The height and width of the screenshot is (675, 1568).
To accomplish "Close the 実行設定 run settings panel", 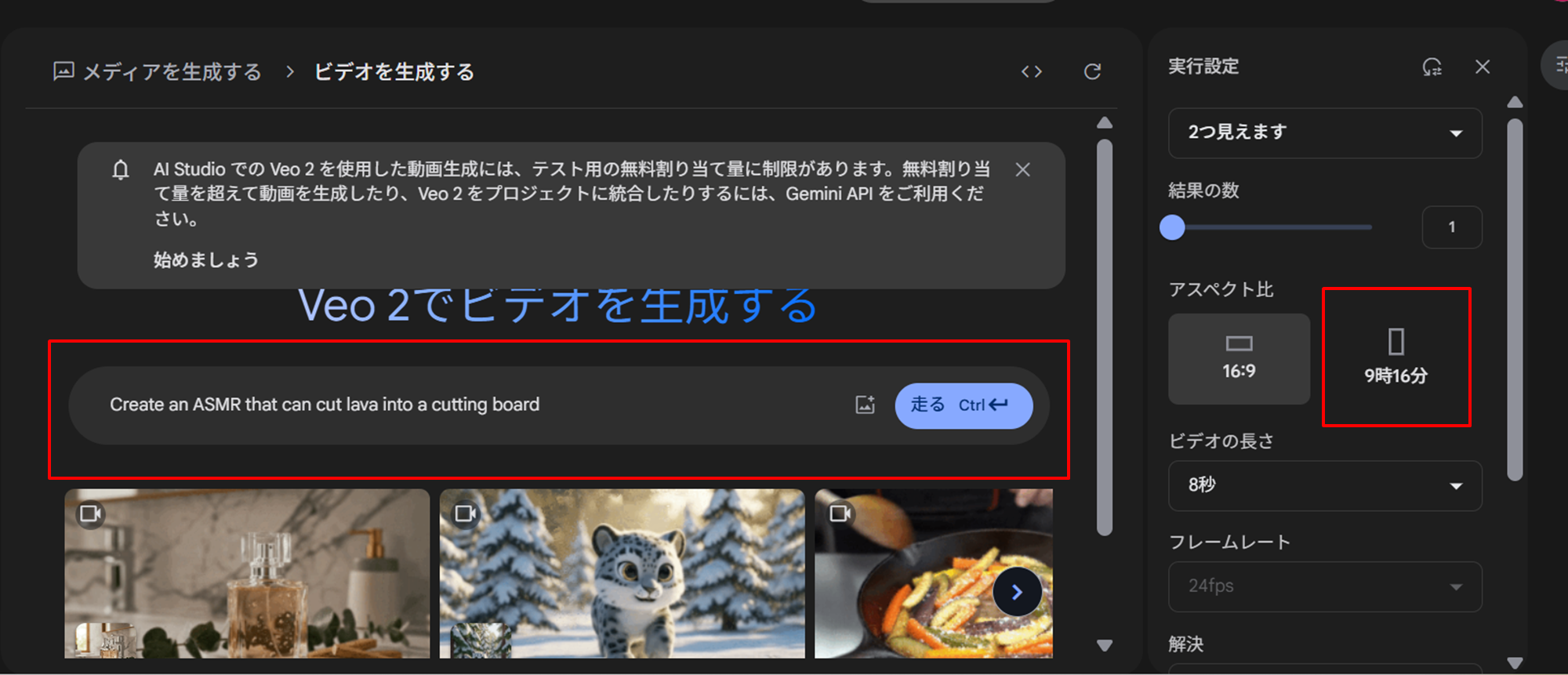I will pyautogui.click(x=1482, y=67).
